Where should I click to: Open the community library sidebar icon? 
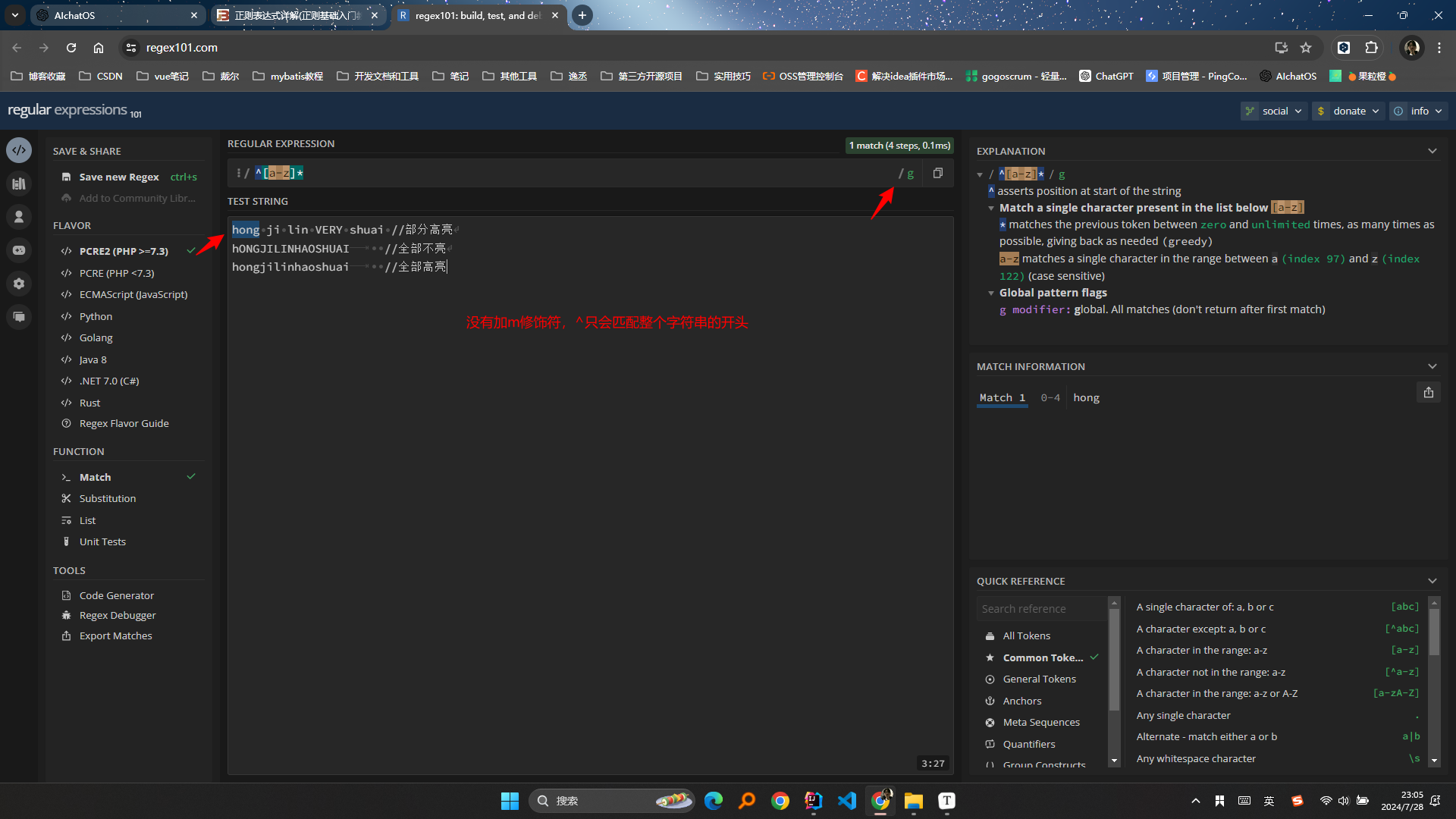pyautogui.click(x=19, y=184)
